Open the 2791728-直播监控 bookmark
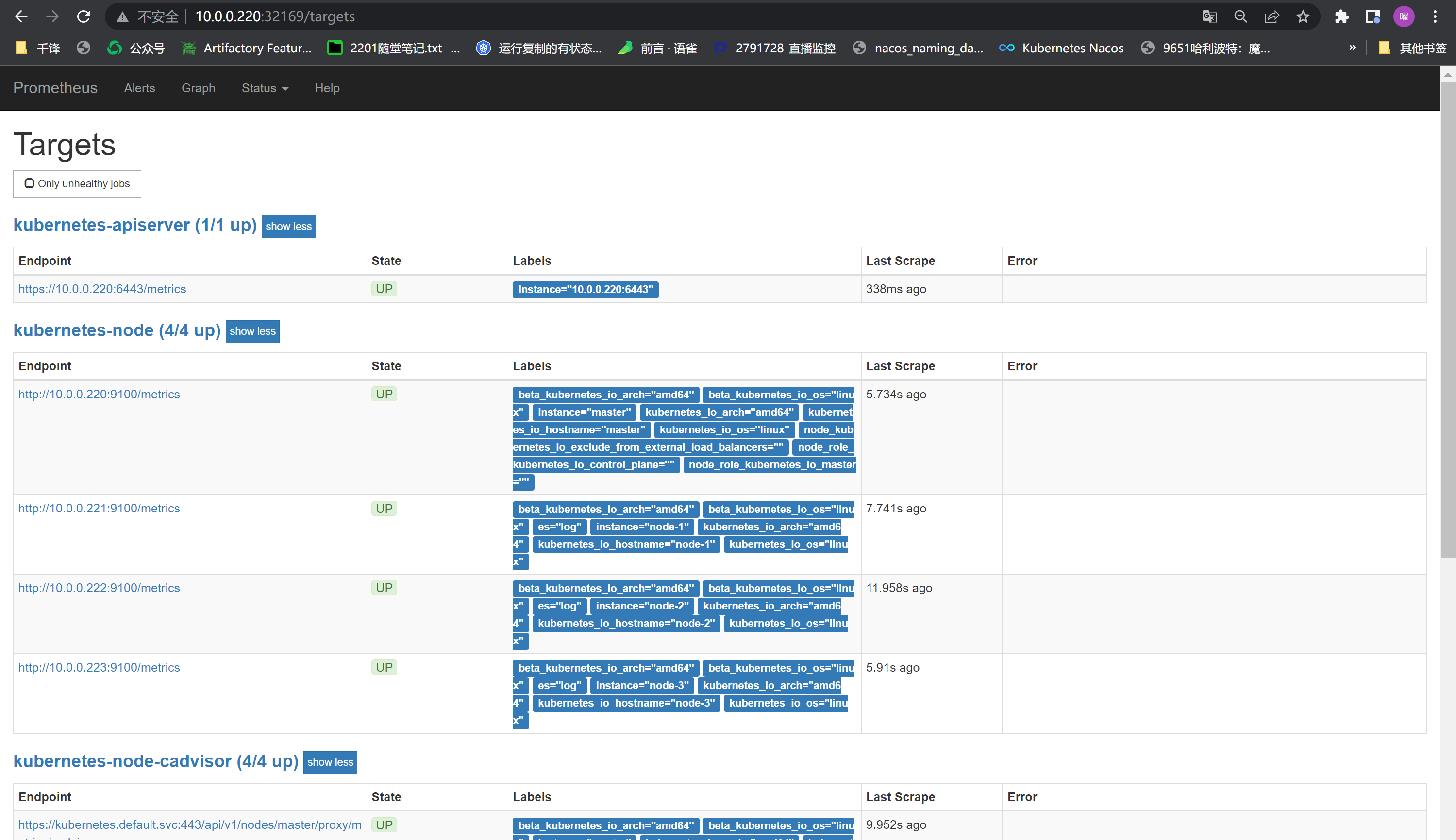The image size is (1456, 840). click(774, 48)
